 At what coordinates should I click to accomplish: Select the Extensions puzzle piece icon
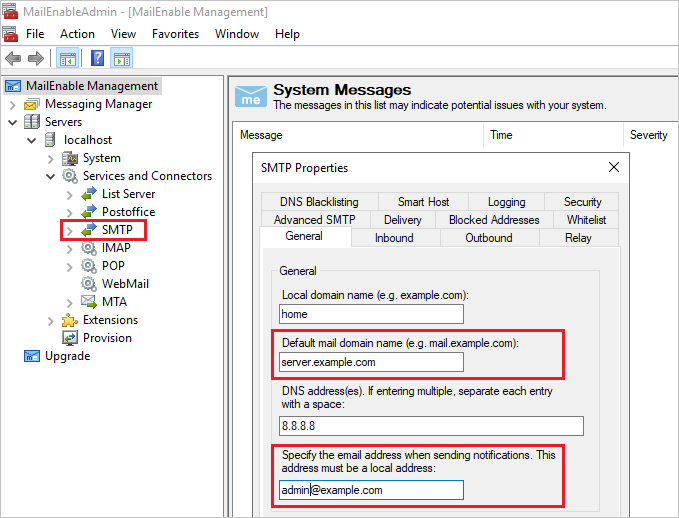[x=70, y=320]
